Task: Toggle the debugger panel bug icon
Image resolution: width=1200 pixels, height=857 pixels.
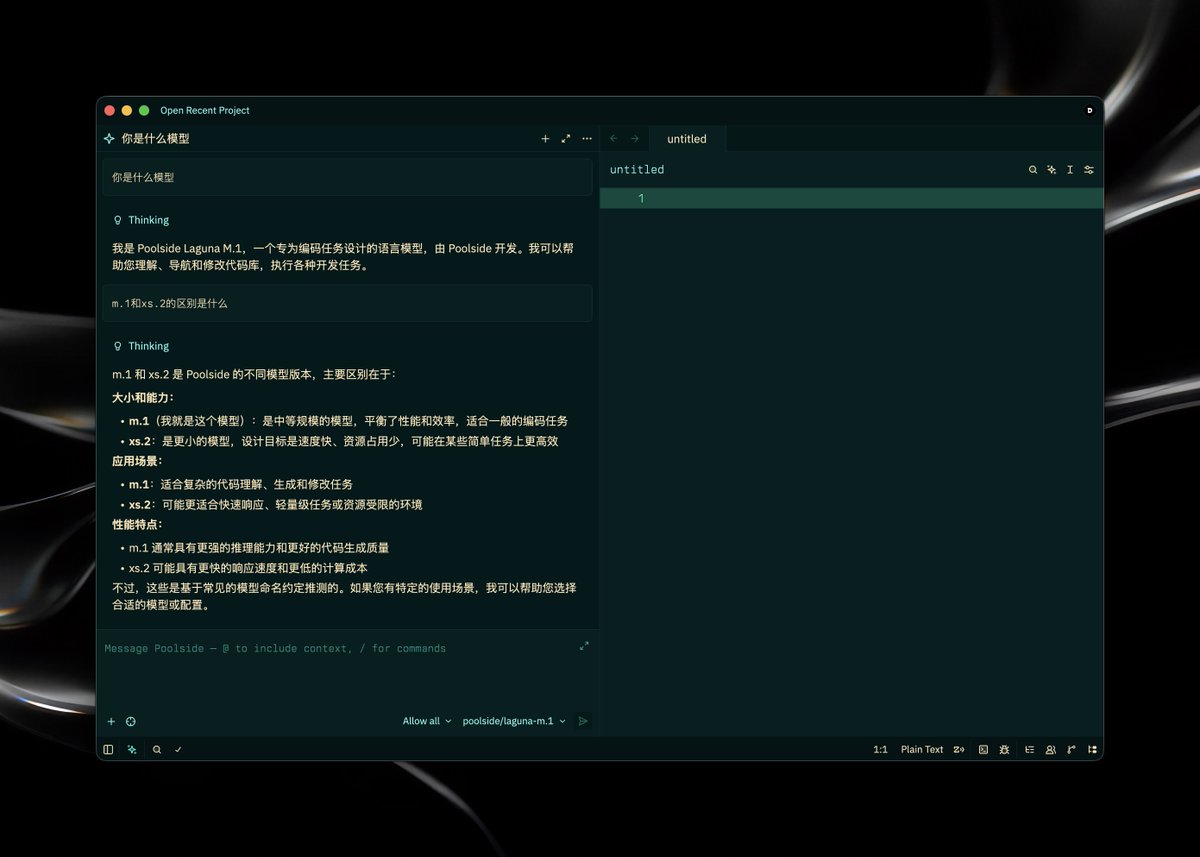Action: click(x=1004, y=749)
